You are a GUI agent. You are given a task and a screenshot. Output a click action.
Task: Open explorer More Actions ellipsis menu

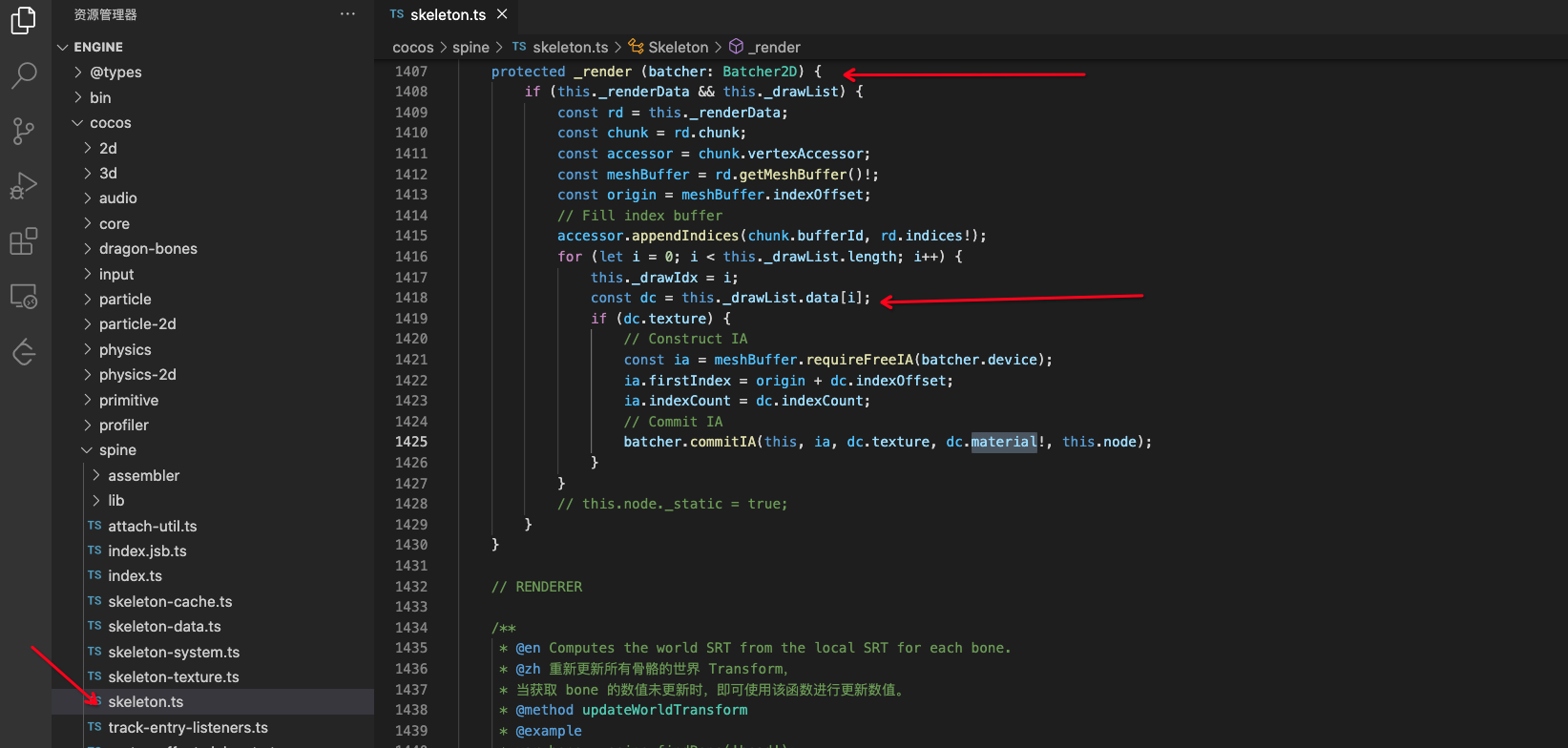click(x=347, y=14)
